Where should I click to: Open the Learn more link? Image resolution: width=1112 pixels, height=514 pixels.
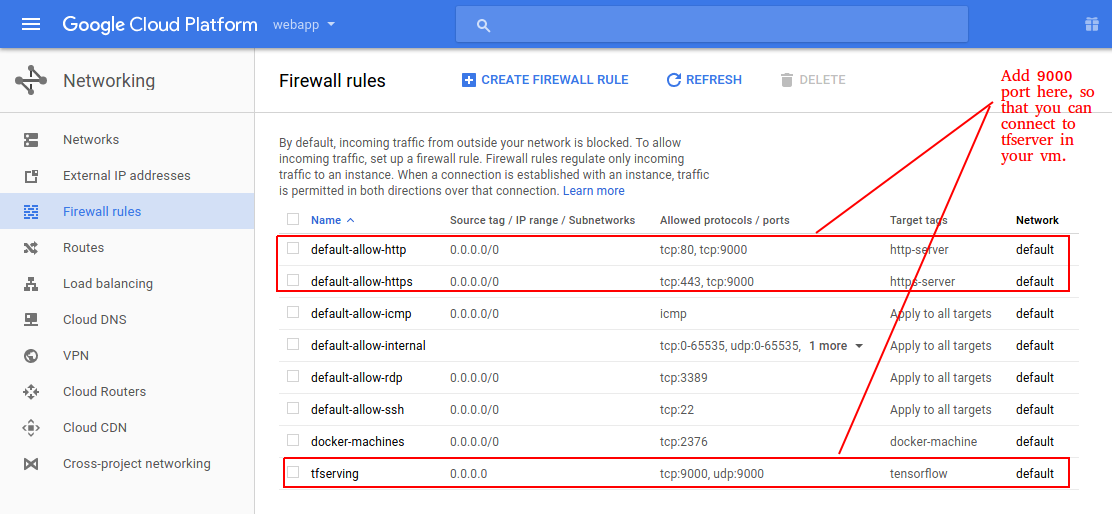tap(594, 191)
